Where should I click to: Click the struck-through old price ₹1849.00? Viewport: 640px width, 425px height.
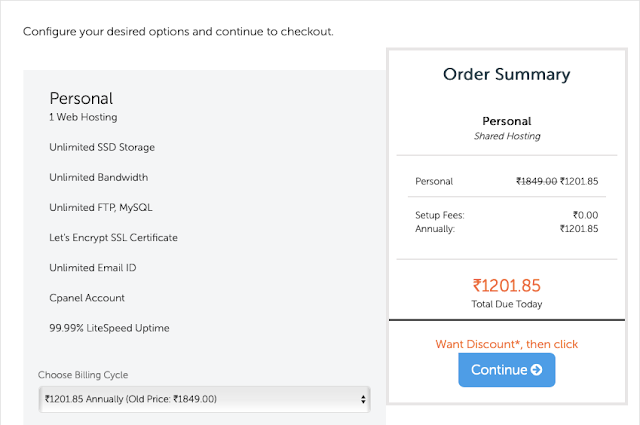click(536, 181)
